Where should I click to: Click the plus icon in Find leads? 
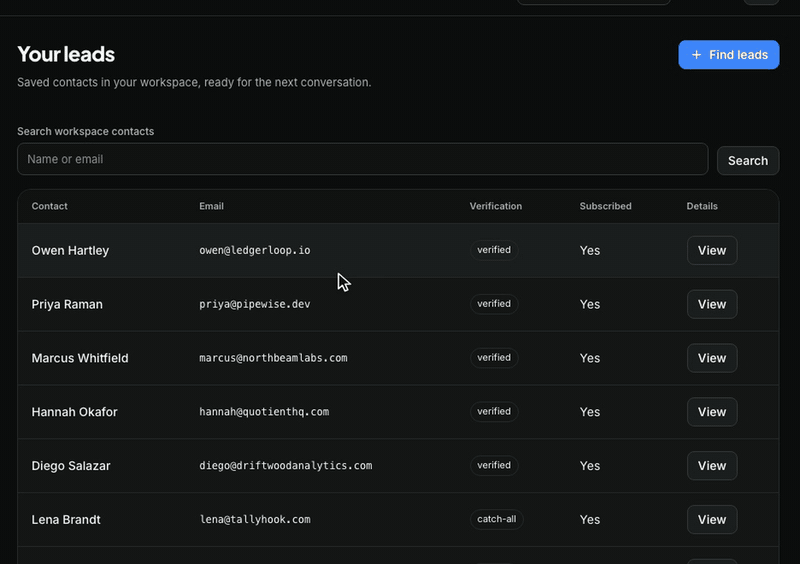coord(696,55)
